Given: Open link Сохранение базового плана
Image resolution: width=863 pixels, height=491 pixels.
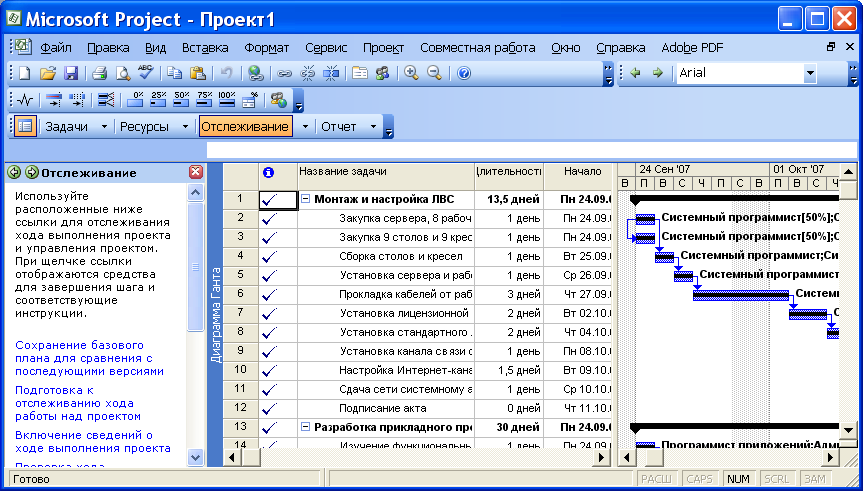Looking at the screenshot, I should [90, 358].
